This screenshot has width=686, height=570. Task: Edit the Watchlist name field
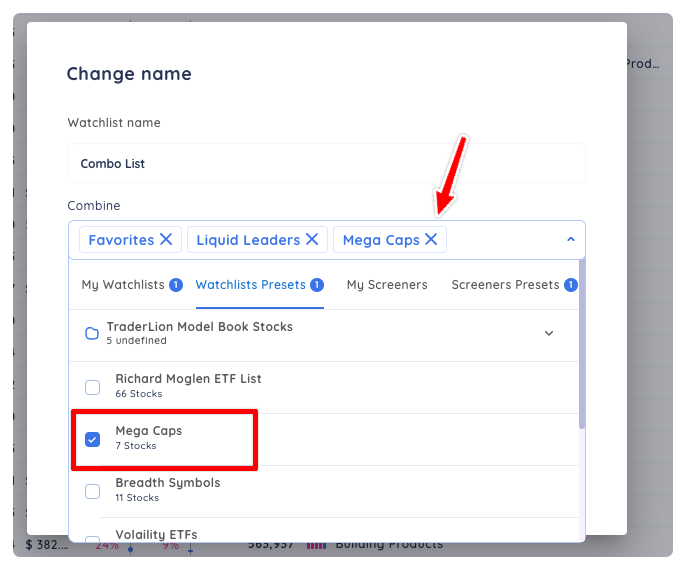326,163
